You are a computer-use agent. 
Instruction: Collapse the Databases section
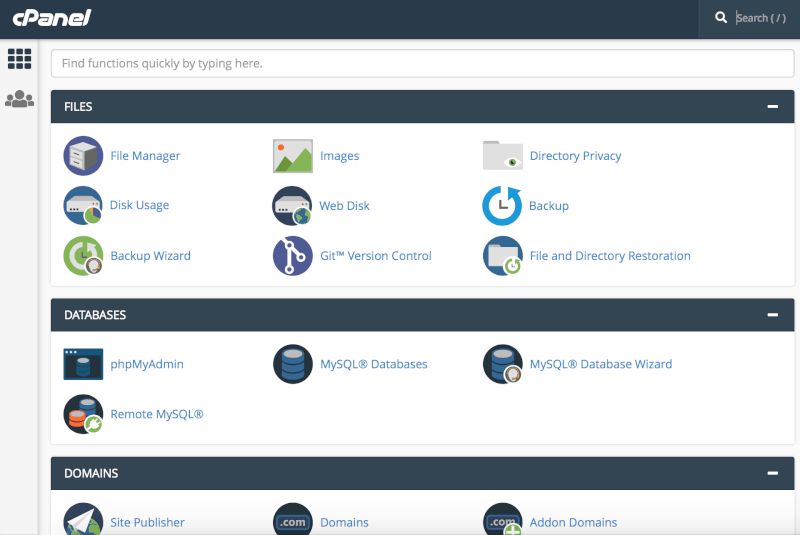point(772,315)
